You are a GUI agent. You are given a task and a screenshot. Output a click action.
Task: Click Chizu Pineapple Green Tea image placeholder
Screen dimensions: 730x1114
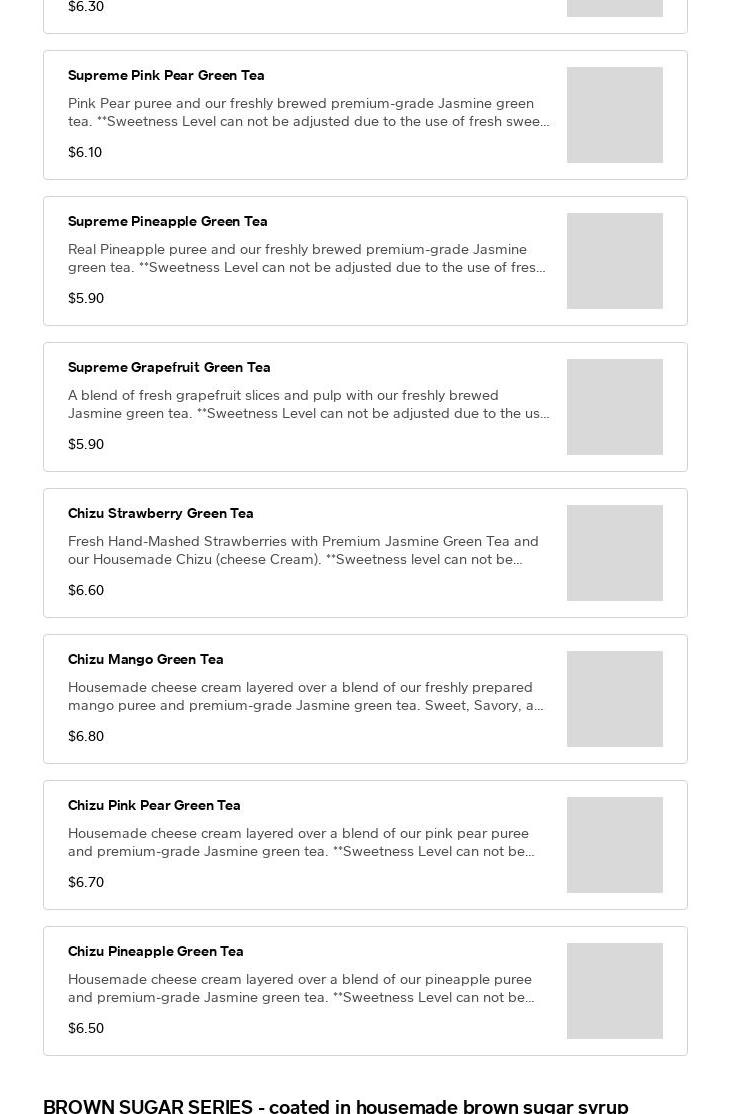614,991
